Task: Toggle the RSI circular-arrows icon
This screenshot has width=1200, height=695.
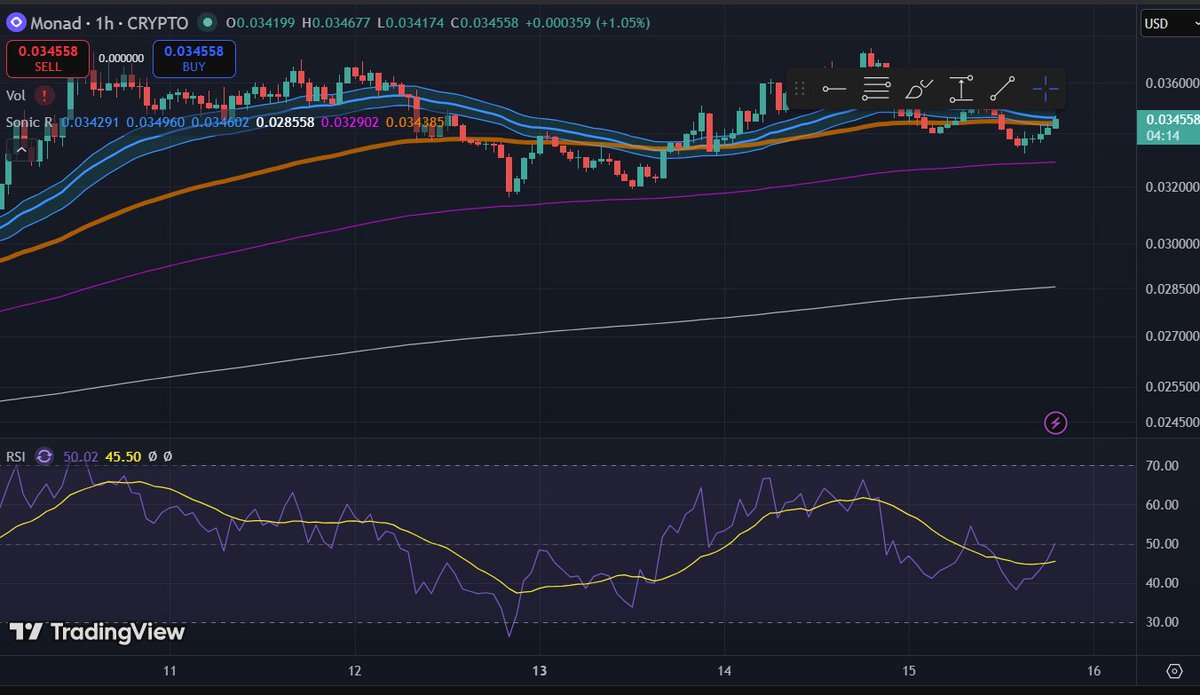Action: (44, 456)
